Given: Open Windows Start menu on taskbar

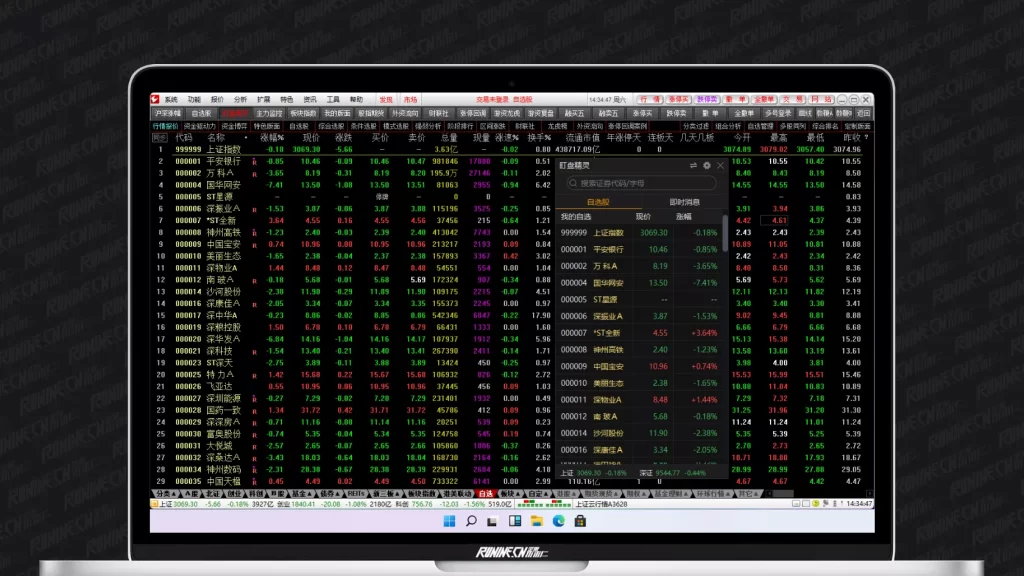Looking at the screenshot, I should (x=448, y=521).
